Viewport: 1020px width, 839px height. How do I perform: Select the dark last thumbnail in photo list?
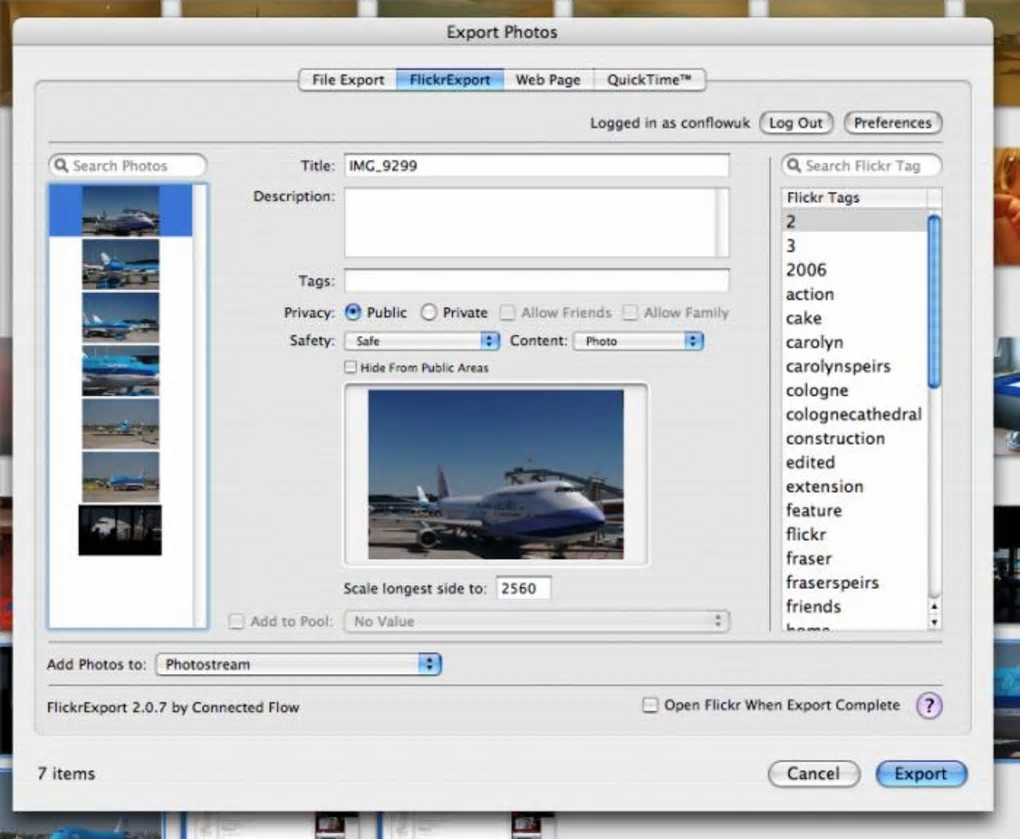tap(120, 530)
